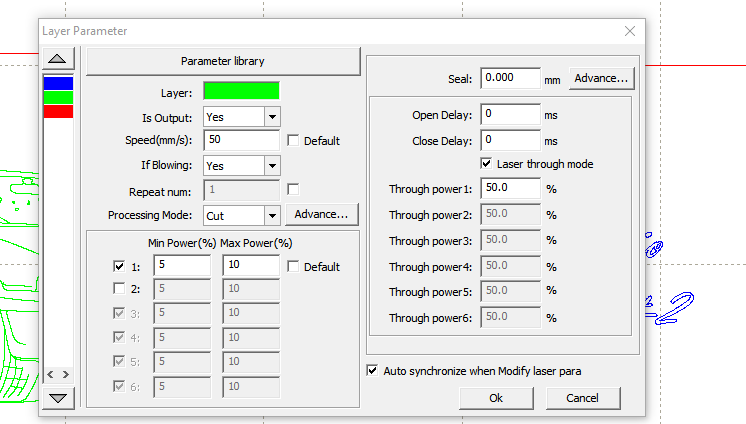Toggle Default checkbox beside Speed
This screenshot has width=746, height=424.
[x=293, y=141]
